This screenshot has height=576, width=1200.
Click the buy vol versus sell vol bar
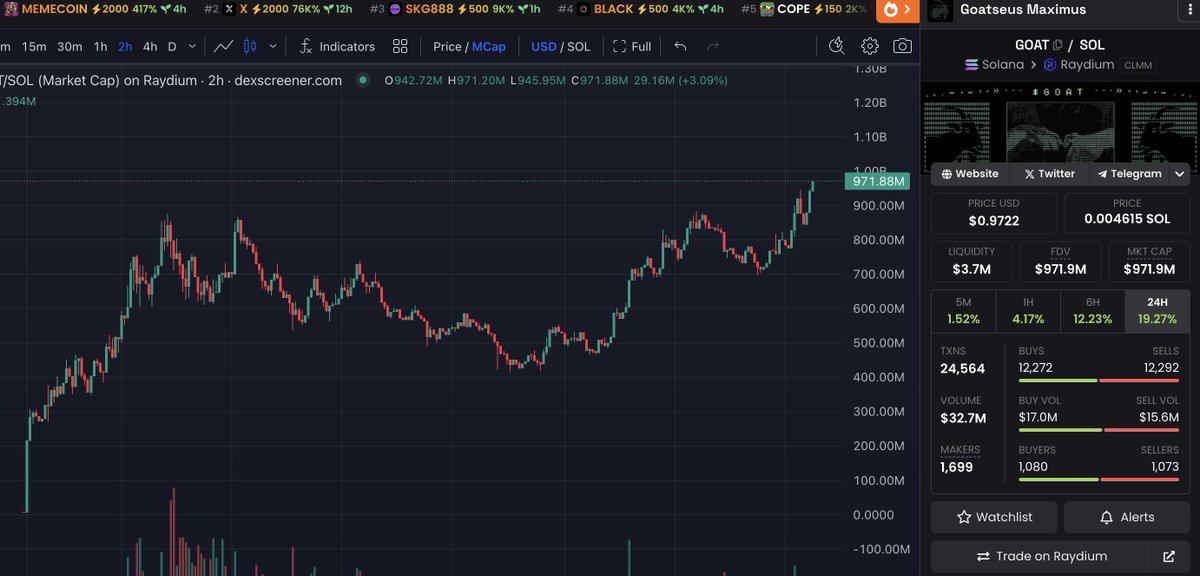[1099, 429]
